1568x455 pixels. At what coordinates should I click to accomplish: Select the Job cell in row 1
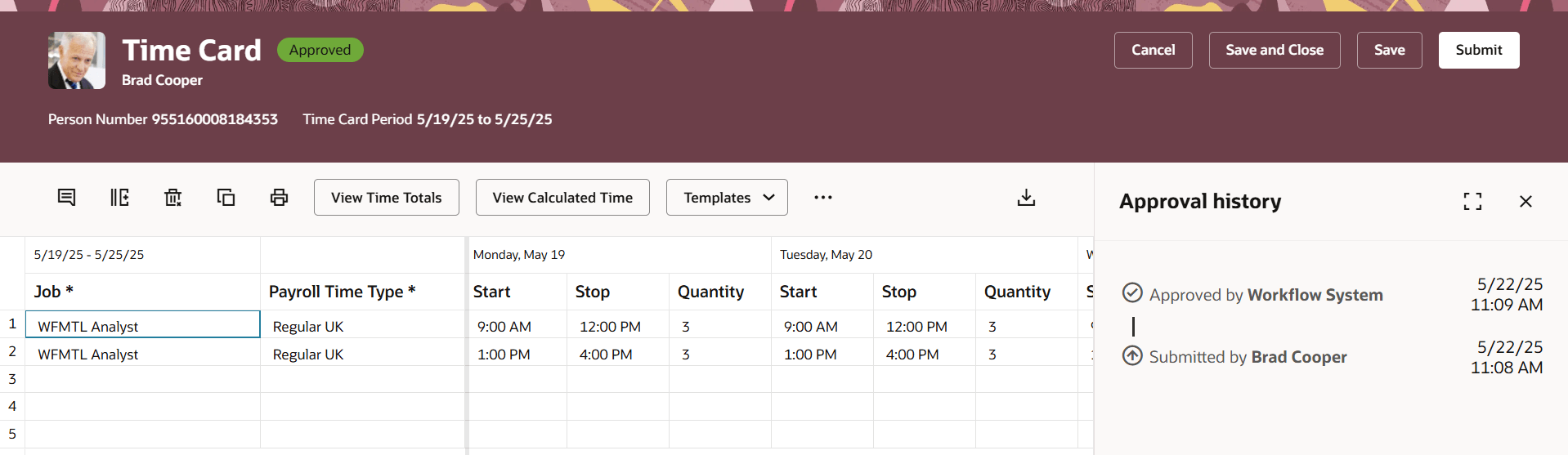click(143, 325)
